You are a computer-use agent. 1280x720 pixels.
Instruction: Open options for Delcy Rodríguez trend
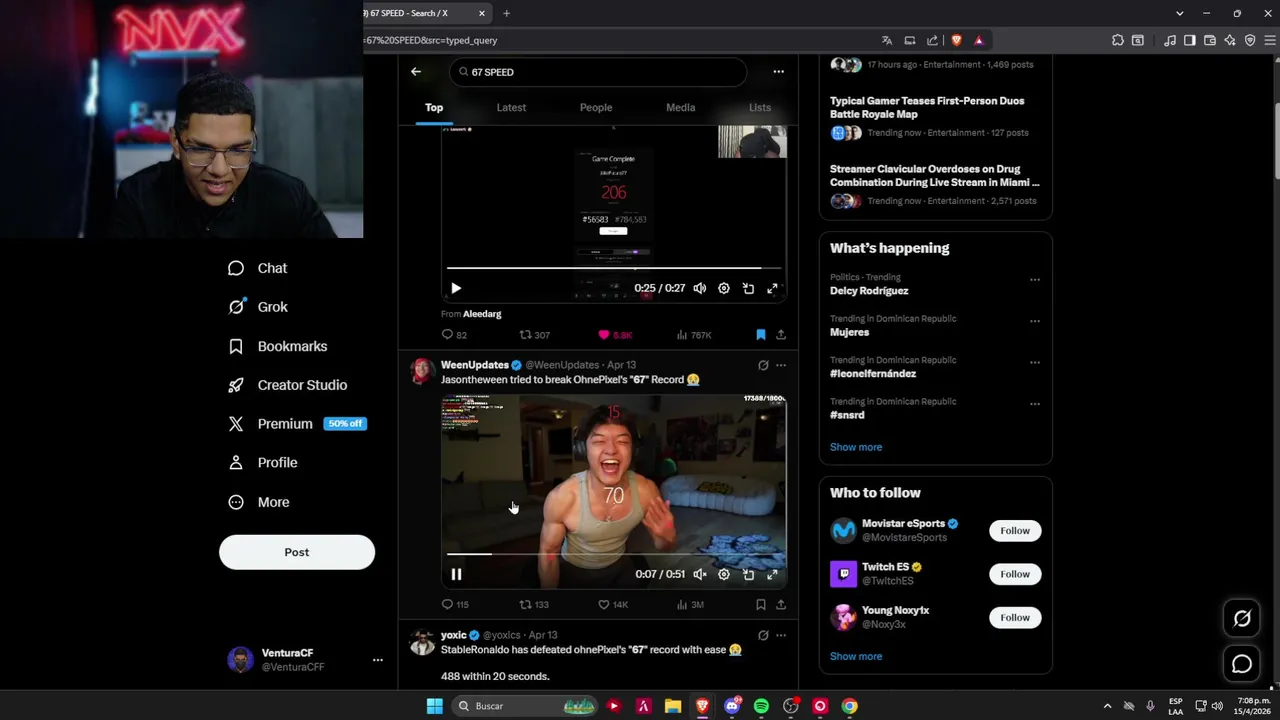1035,280
